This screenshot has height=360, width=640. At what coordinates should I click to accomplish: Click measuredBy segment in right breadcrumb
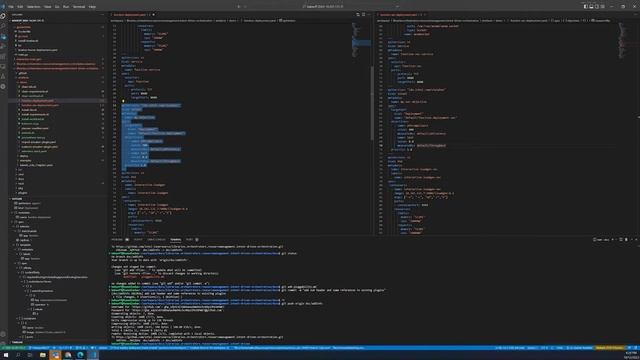pyautogui.click(x=601, y=20)
